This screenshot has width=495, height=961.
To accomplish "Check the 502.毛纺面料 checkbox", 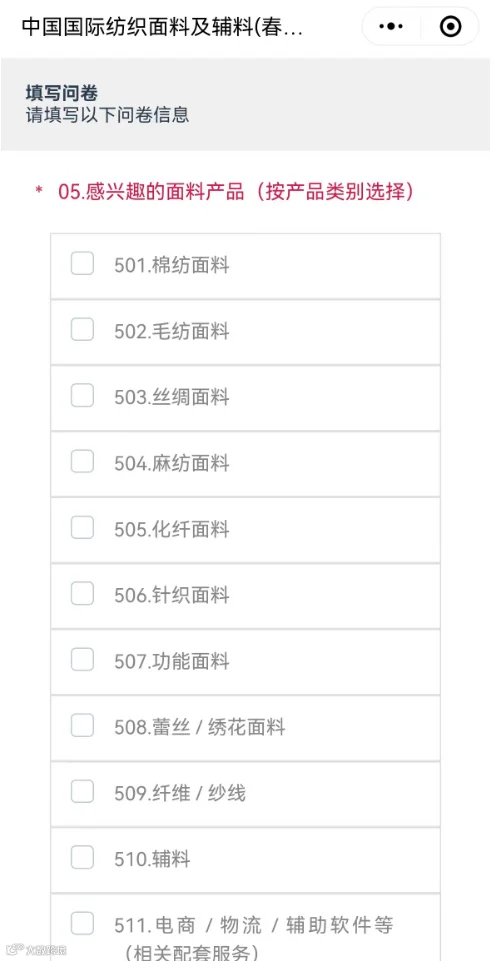I will (82, 330).
